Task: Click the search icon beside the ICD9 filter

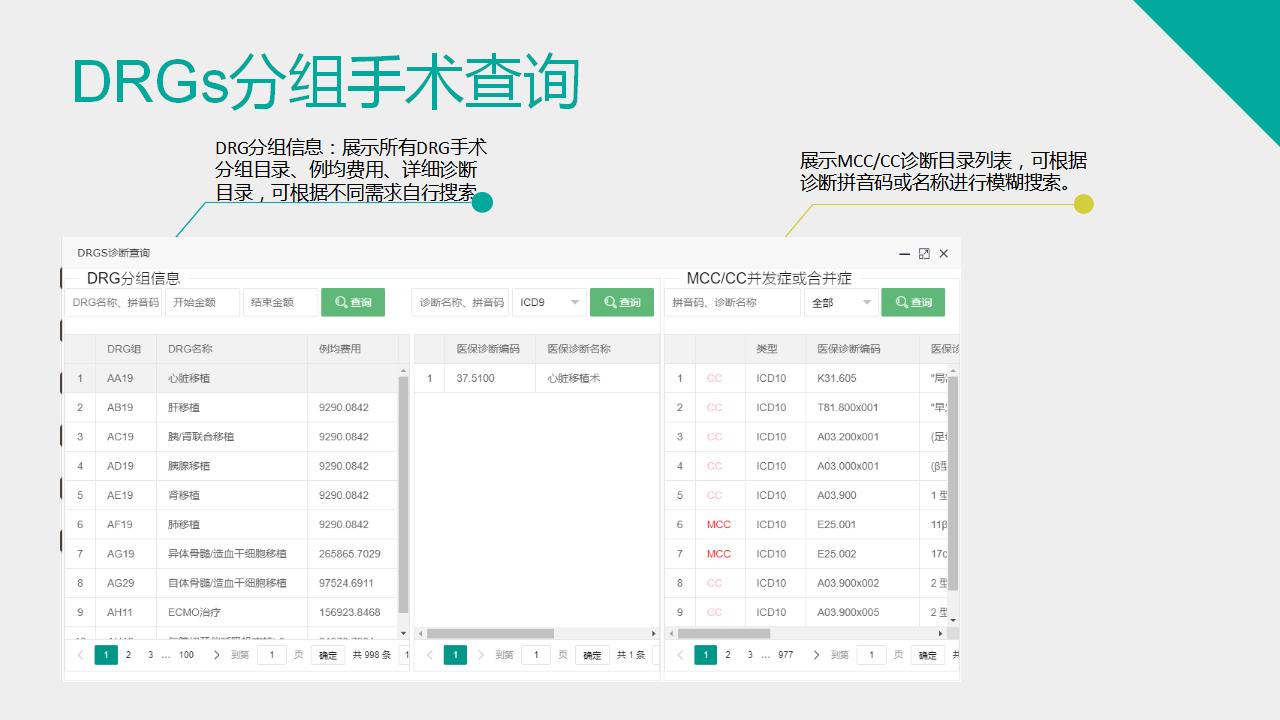Action: (608, 302)
